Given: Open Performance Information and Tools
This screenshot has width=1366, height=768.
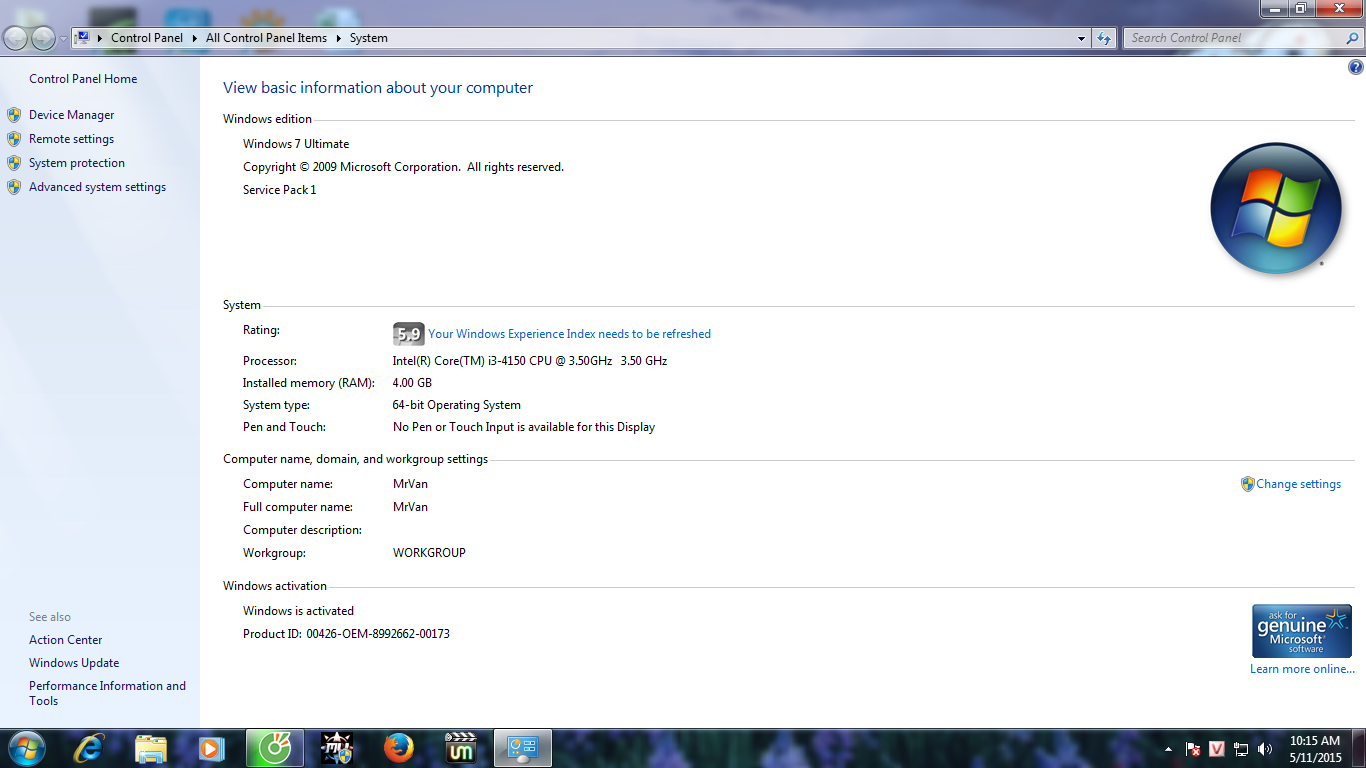Looking at the screenshot, I should coord(107,693).
